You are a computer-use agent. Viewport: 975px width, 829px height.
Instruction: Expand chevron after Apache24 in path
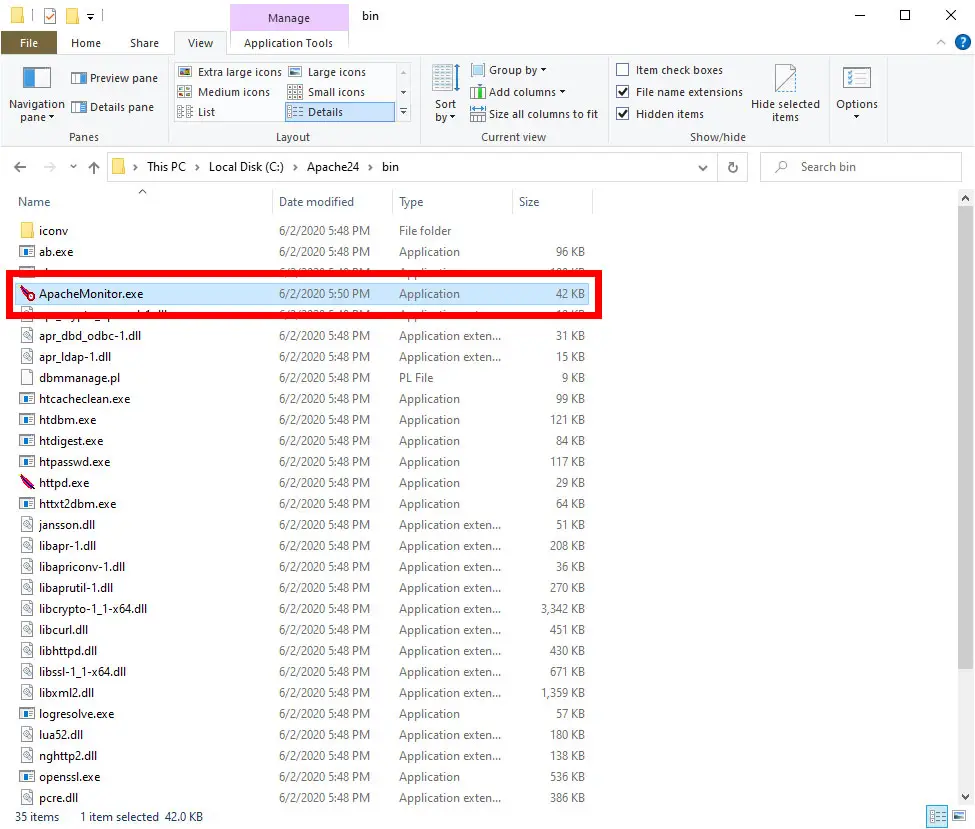point(371,167)
